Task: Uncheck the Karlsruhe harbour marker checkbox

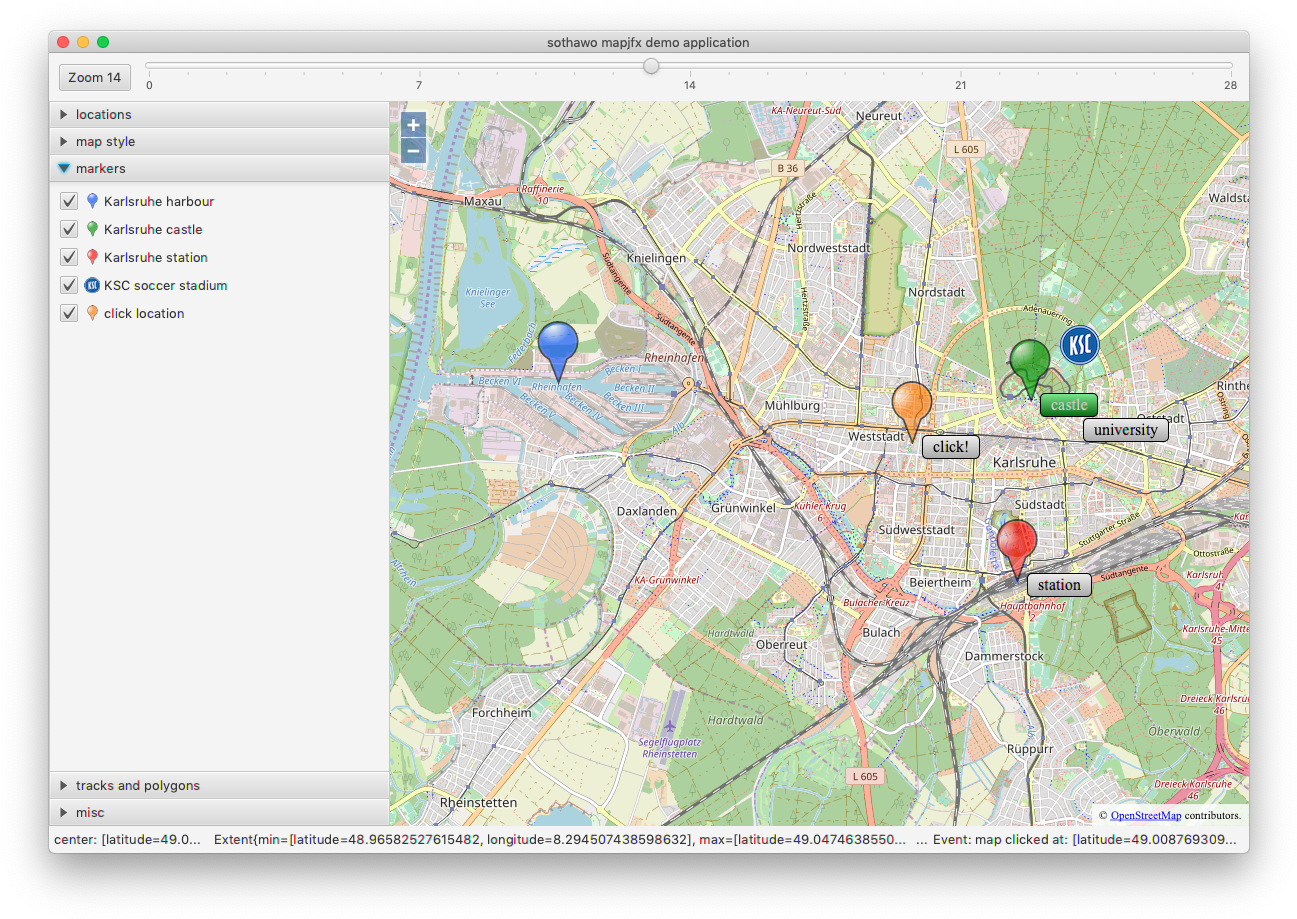Action: (69, 201)
